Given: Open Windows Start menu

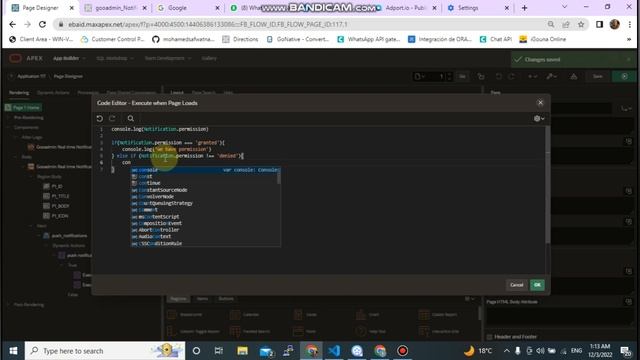Looking at the screenshot, I should [13, 351].
